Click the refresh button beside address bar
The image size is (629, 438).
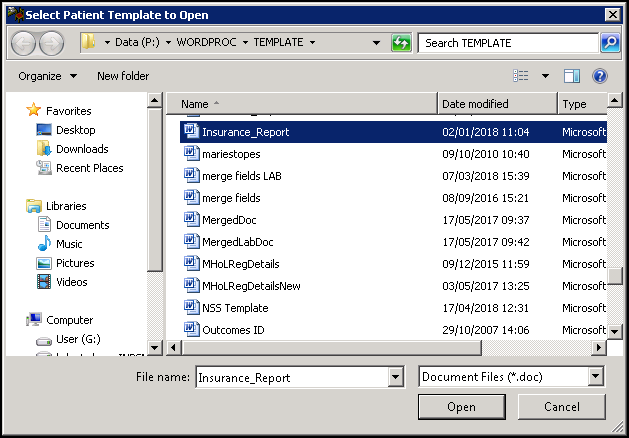(x=402, y=43)
